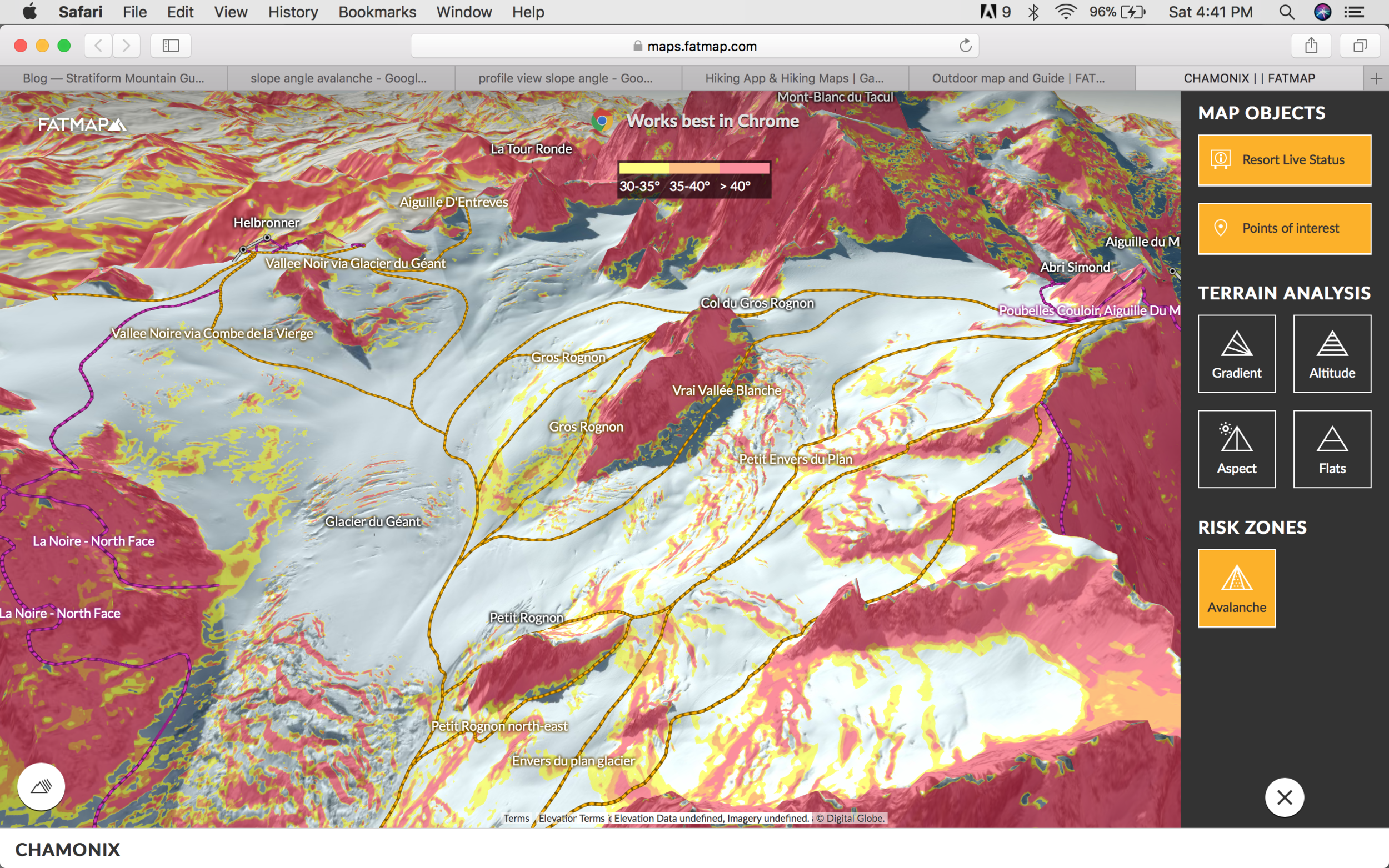
Task: Open the View menu
Action: tap(231, 12)
